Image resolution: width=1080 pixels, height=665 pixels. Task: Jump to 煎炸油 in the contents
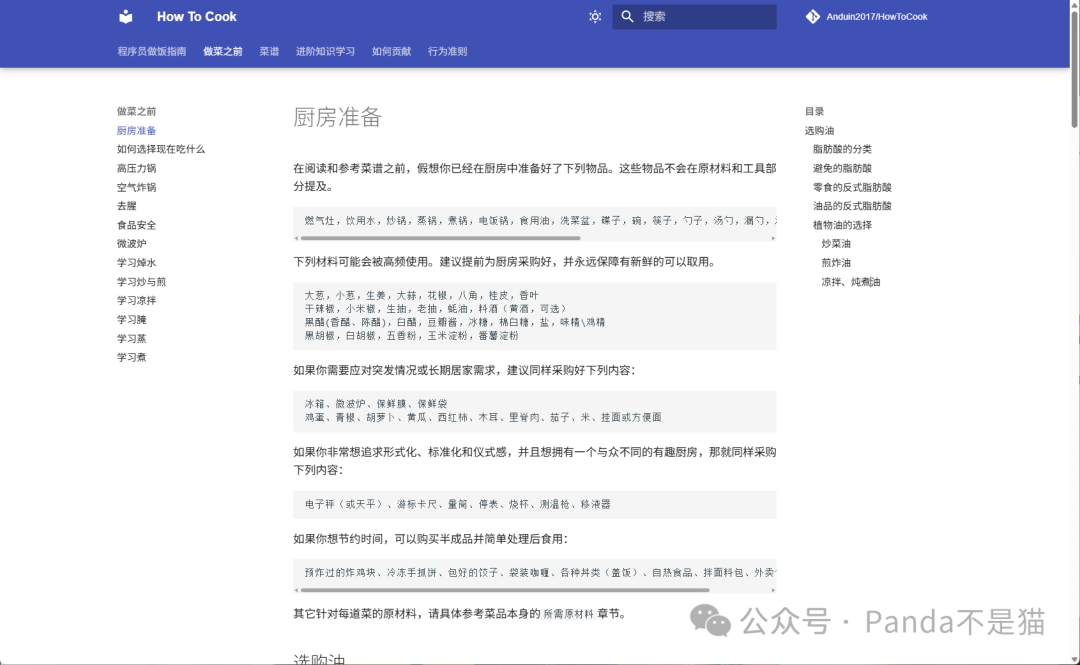pyautogui.click(x=835, y=263)
